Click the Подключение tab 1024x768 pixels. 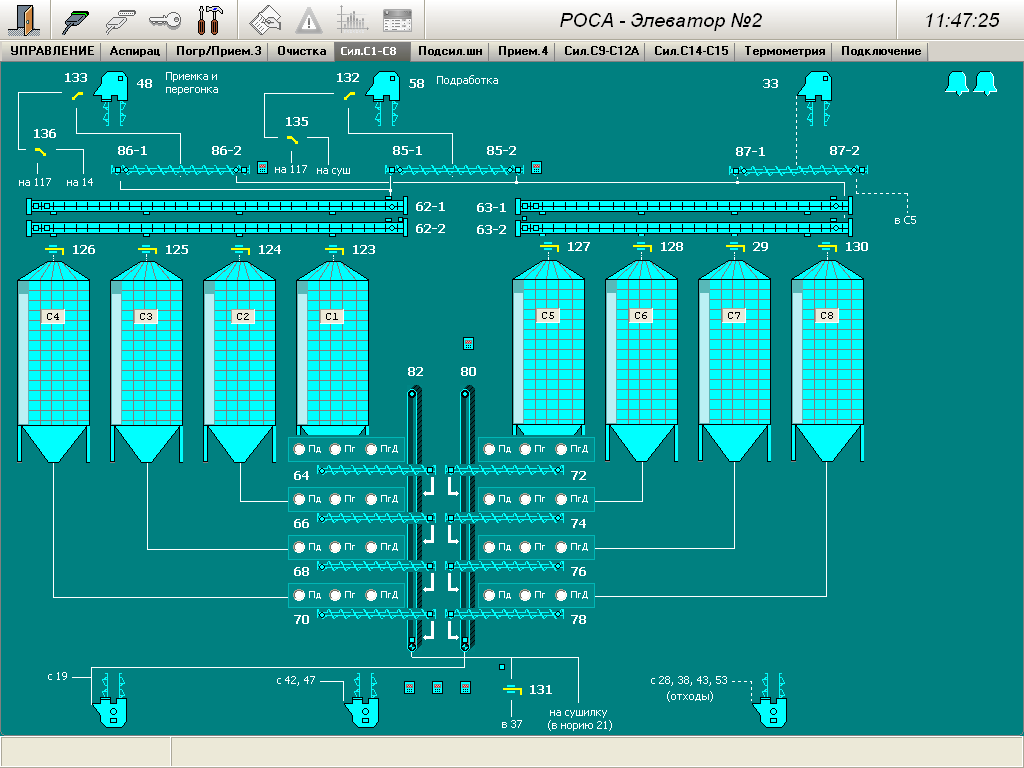(x=881, y=52)
